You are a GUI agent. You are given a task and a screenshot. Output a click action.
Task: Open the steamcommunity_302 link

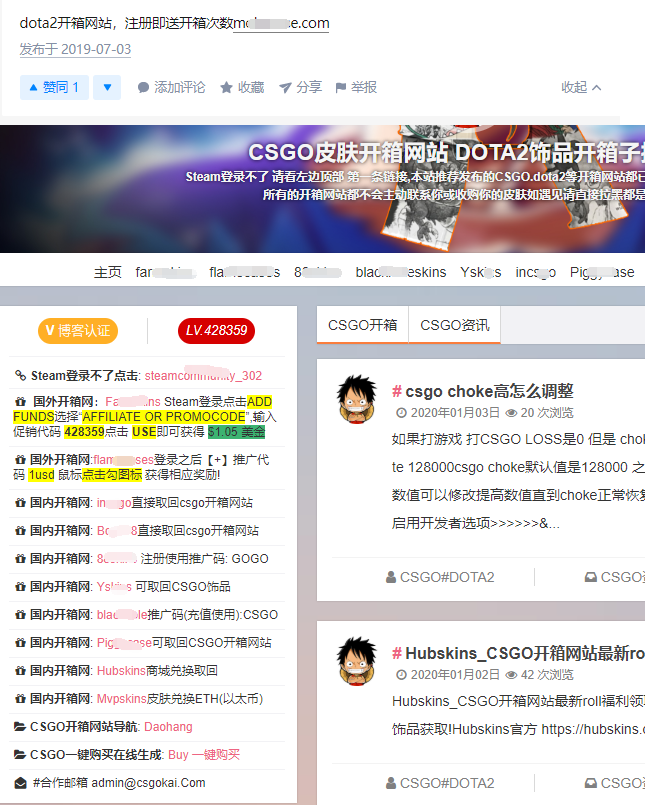203,376
